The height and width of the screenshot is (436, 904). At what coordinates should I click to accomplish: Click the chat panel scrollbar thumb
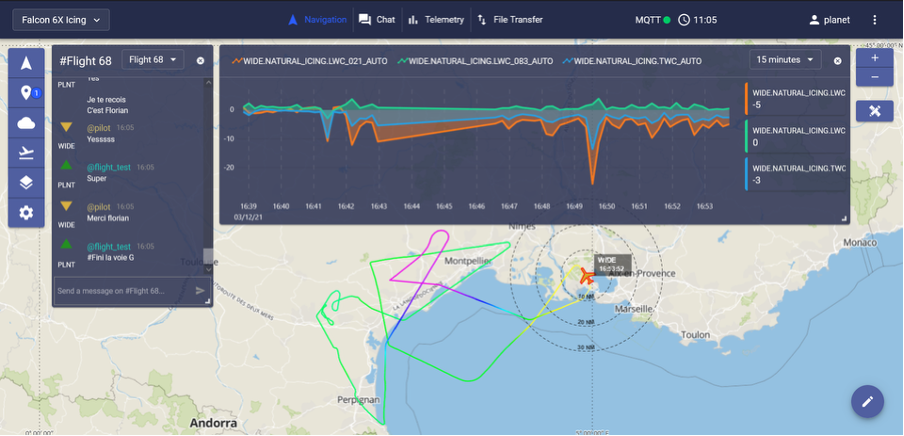coord(208,256)
